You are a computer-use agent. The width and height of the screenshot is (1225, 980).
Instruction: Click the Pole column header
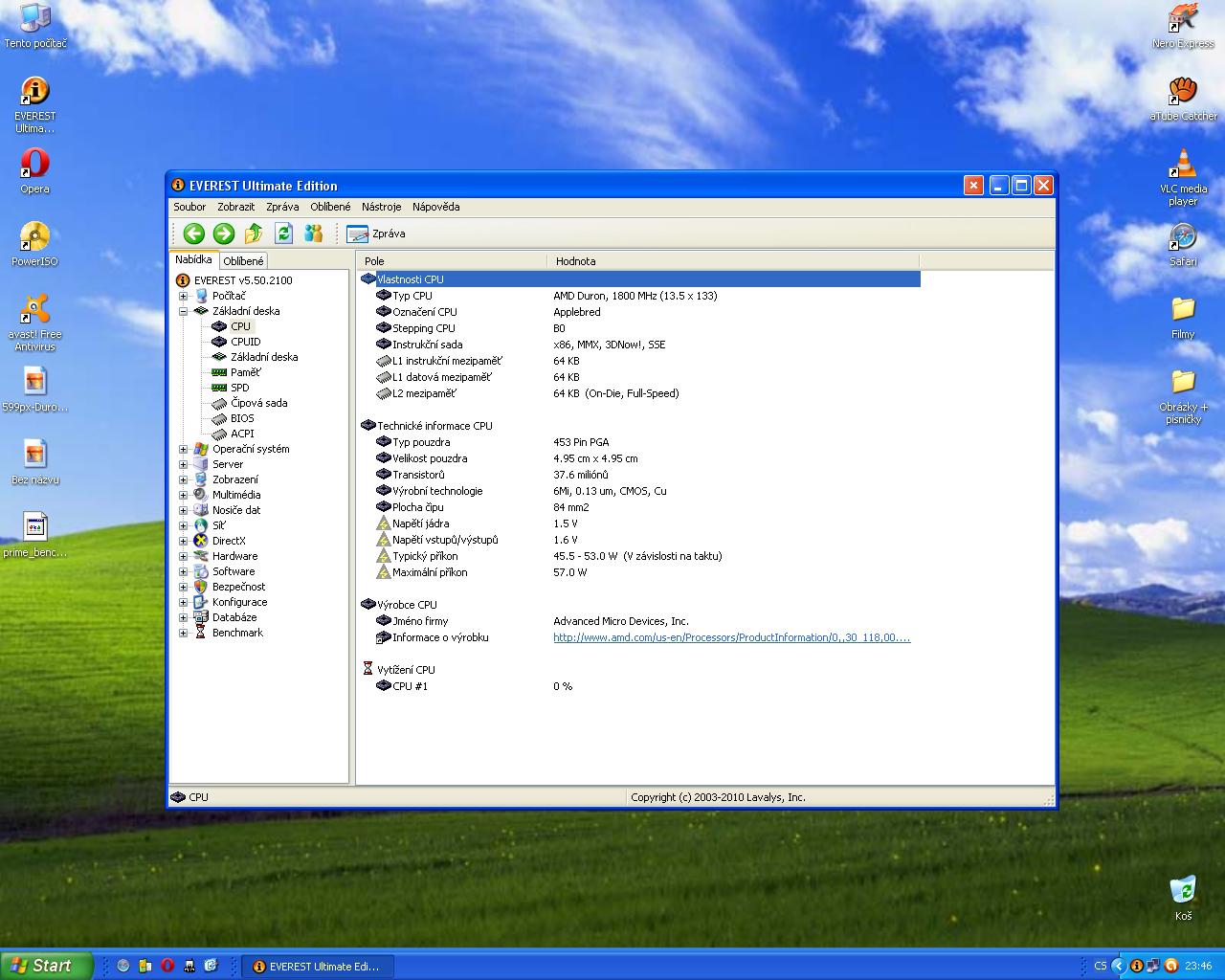tap(453, 260)
